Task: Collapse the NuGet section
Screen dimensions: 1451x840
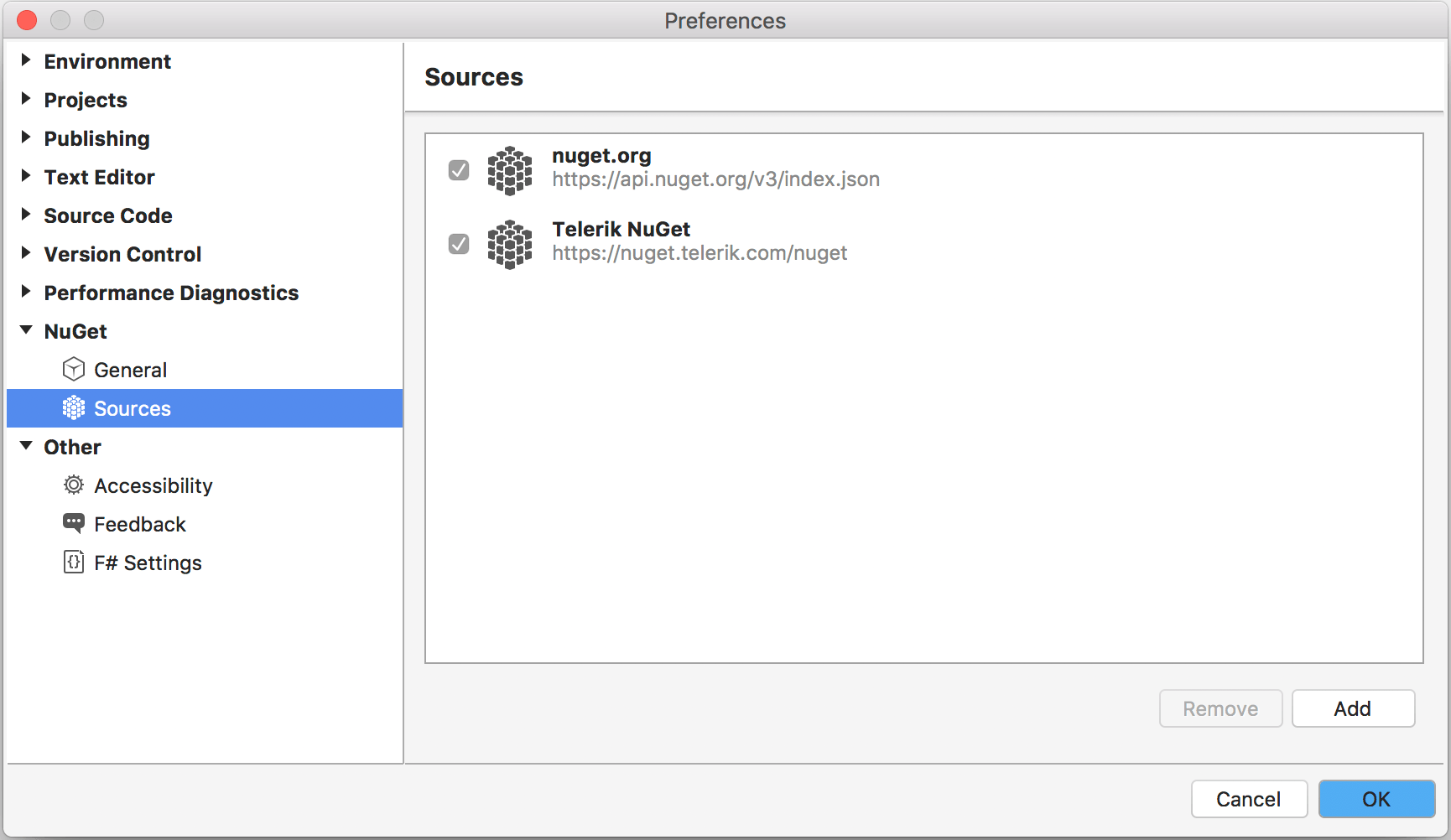Action: tap(26, 330)
